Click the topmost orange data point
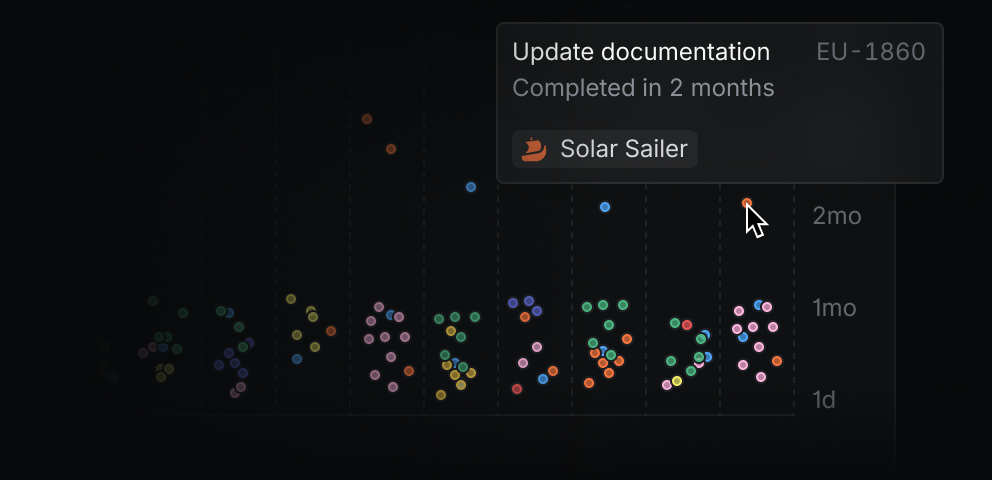Screen dimensions: 992x480 point(367,119)
